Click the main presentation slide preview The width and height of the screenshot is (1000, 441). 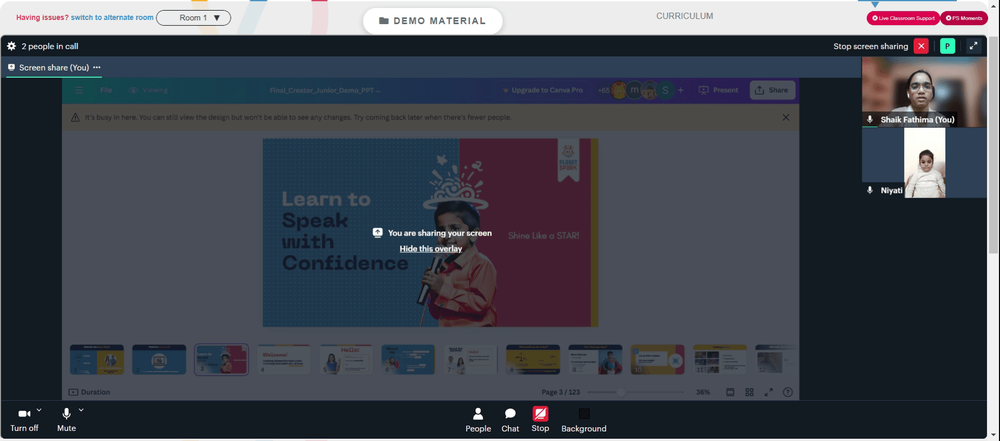[x=430, y=232]
